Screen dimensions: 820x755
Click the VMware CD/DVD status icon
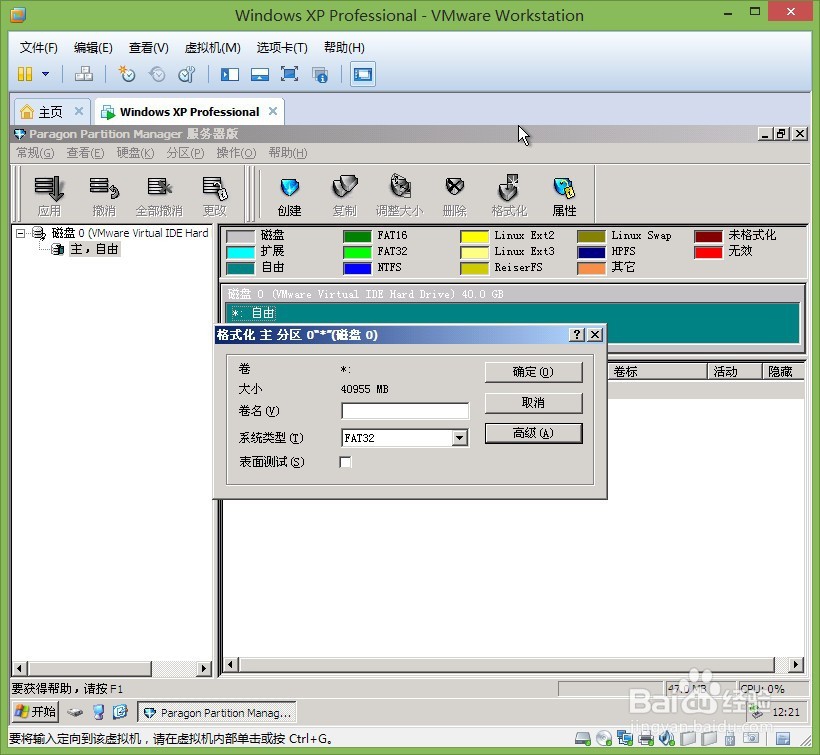(x=604, y=739)
